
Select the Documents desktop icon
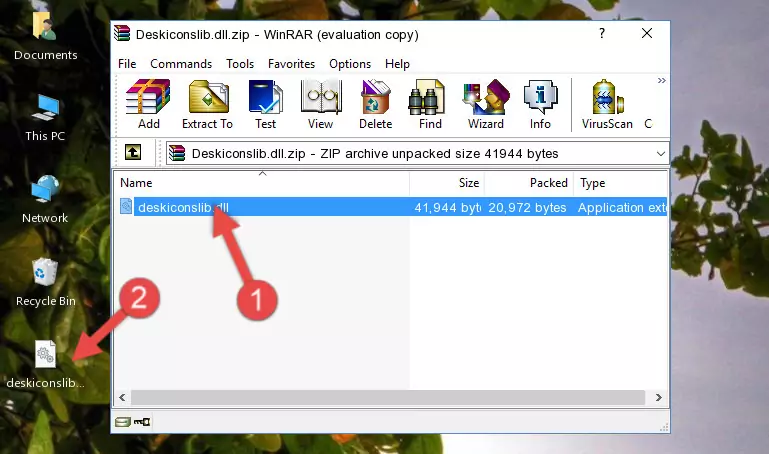pyautogui.click(x=45, y=35)
